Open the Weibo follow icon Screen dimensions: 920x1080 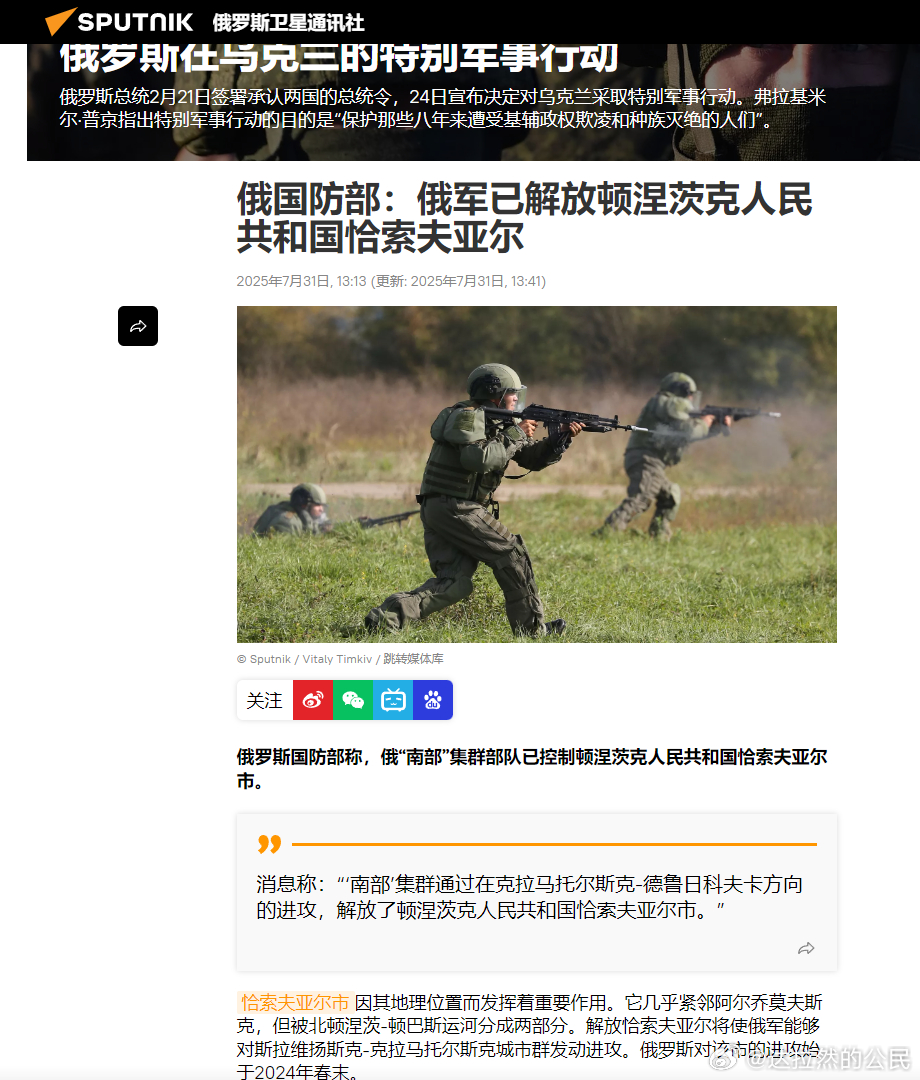[313, 700]
